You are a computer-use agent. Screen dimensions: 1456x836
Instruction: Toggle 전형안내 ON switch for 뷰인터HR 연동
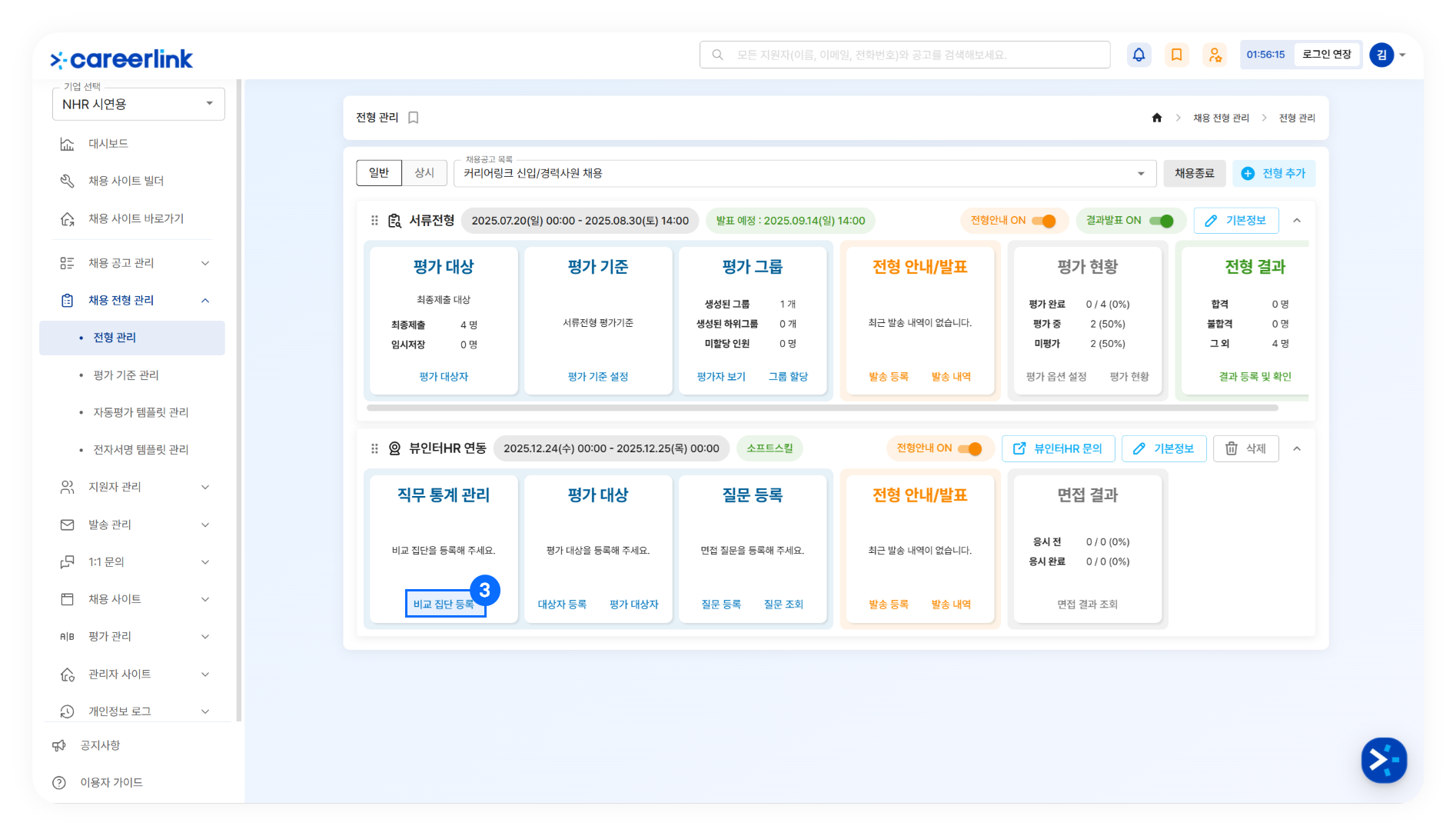pos(969,448)
